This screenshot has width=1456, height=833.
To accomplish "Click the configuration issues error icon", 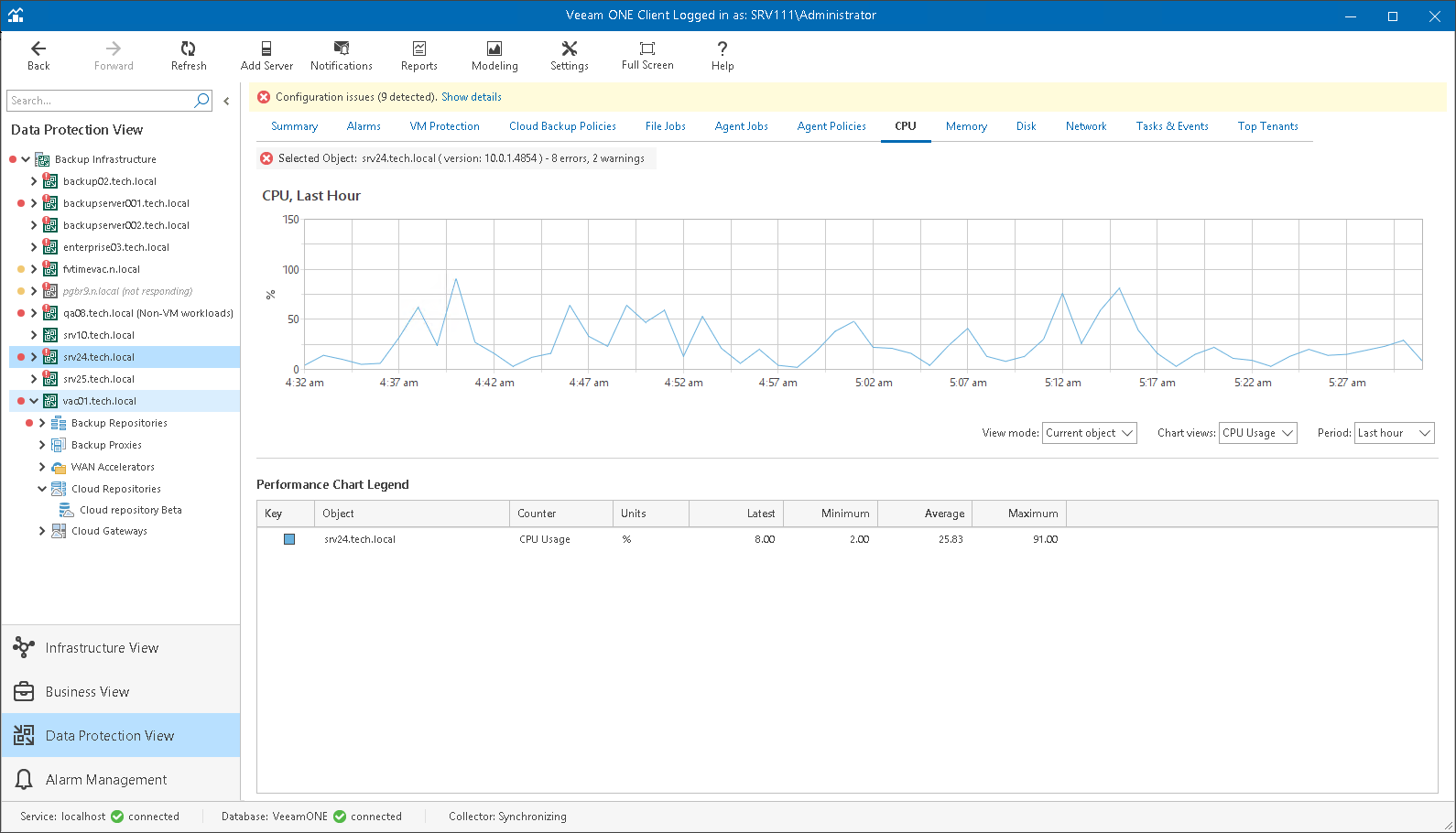I will pos(264,97).
